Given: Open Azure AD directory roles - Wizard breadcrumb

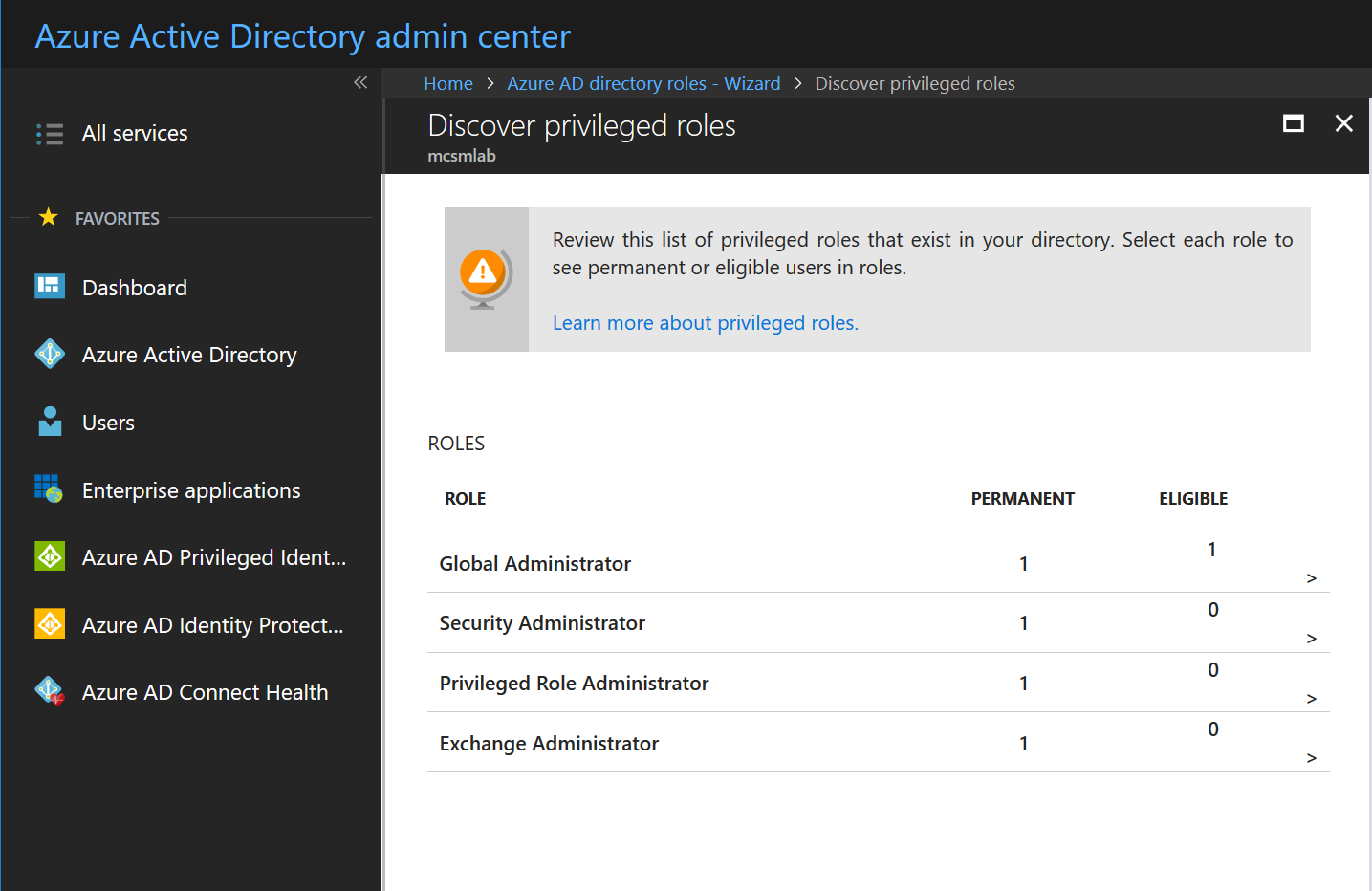Looking at the screenshot, I should pos(642,83).
